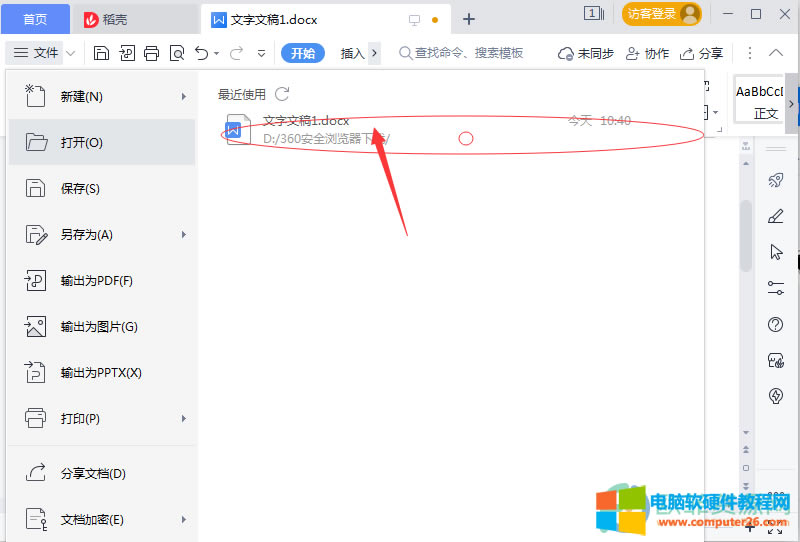
Task: Choose 文档加密(E) in the file menu
Action: (x=102, y=520)
